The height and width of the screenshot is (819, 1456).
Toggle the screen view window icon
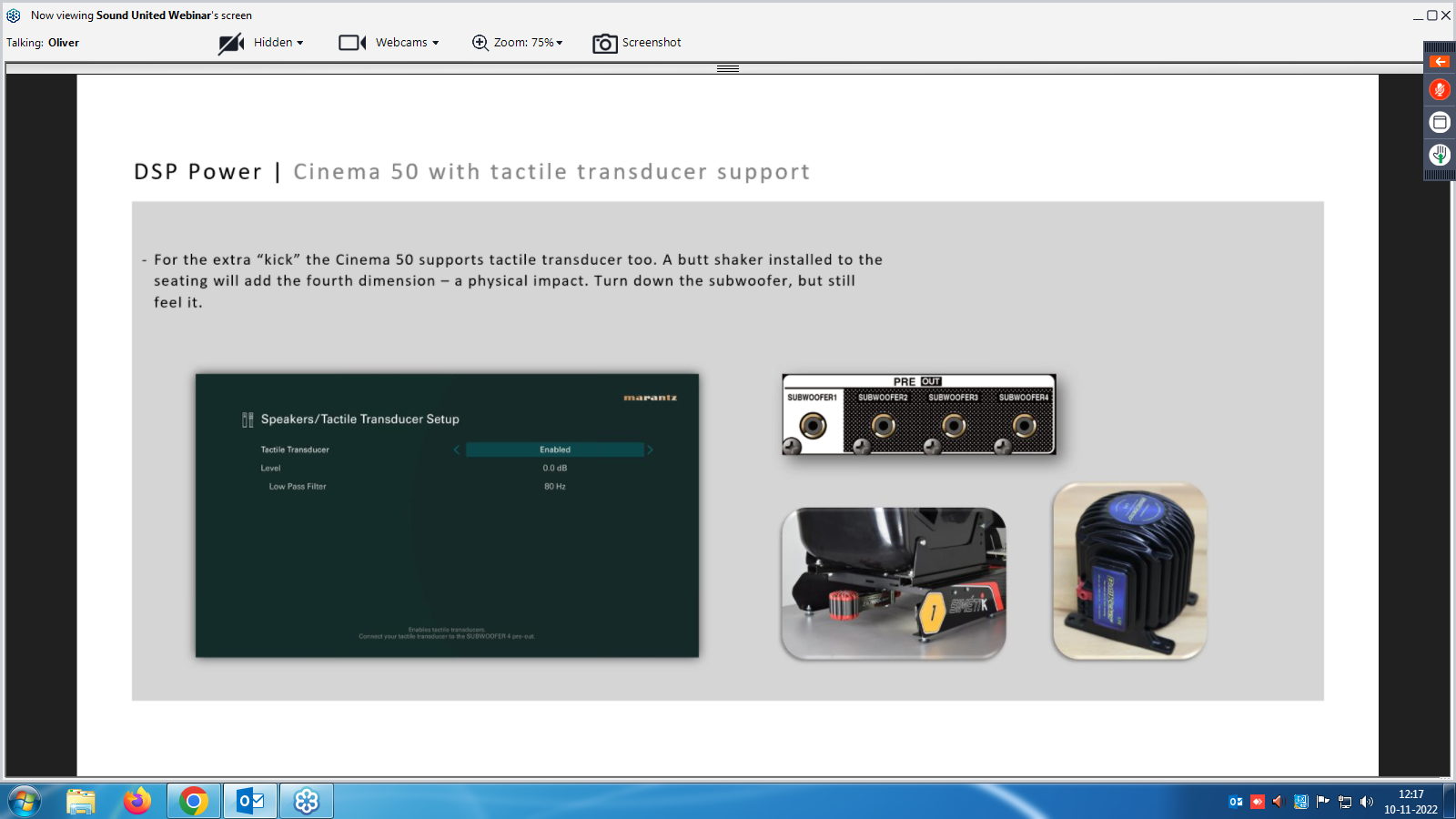coord(1440,122)
